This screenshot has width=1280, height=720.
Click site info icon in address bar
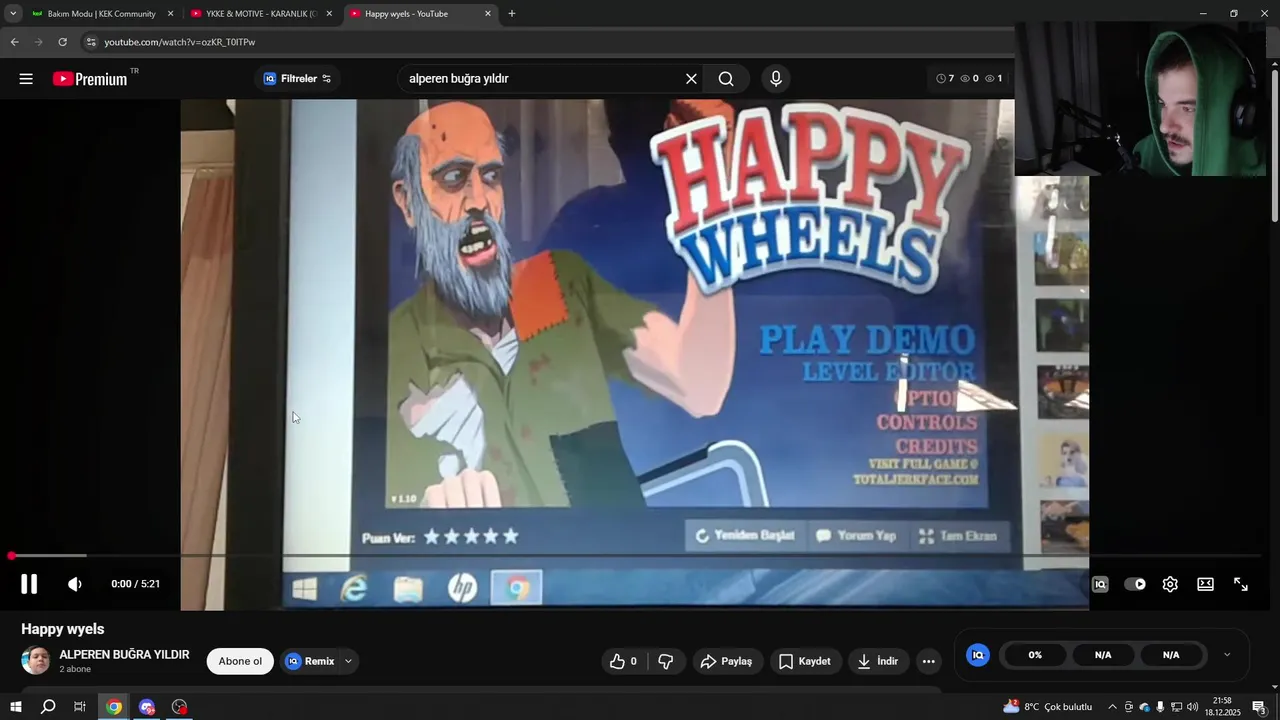tap(91, 42)
